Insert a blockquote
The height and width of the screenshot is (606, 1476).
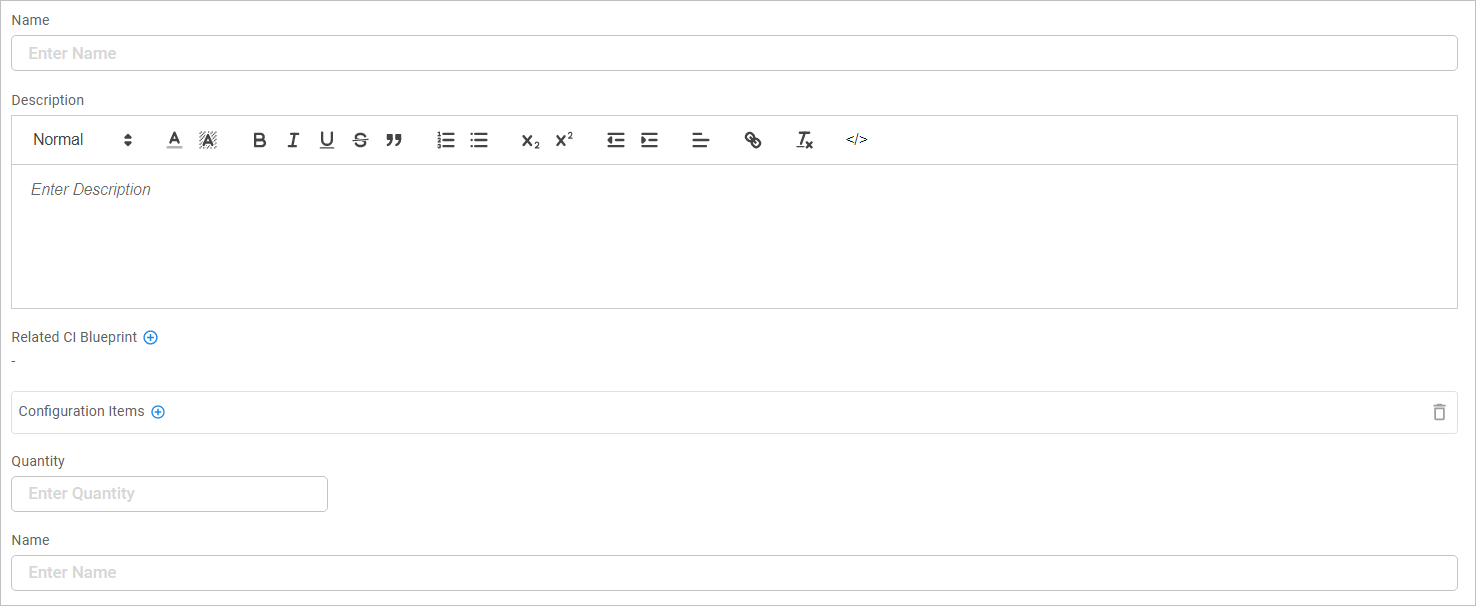click(x=394, y=140)
